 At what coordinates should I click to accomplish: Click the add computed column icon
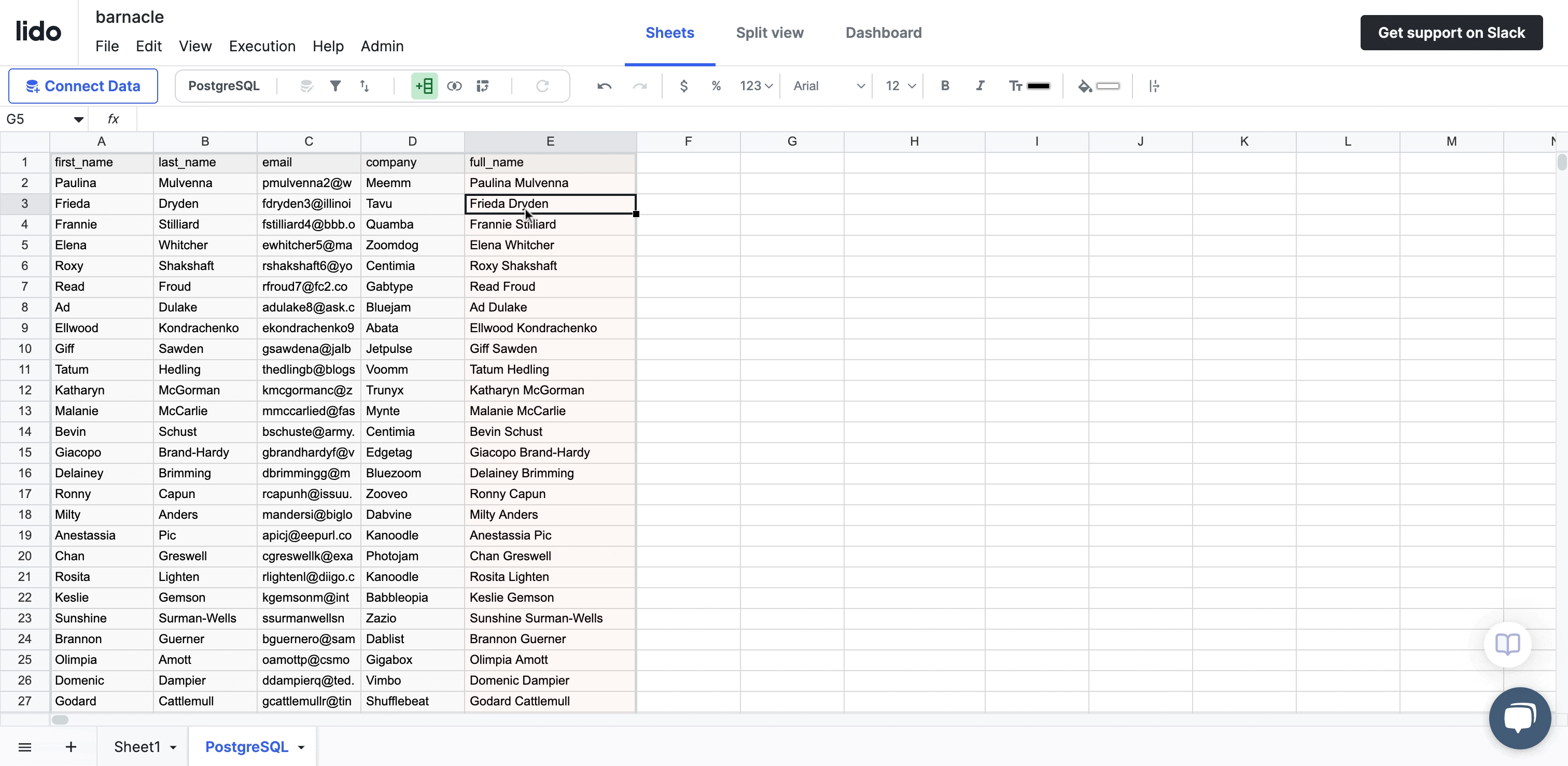tap(424, 86)
